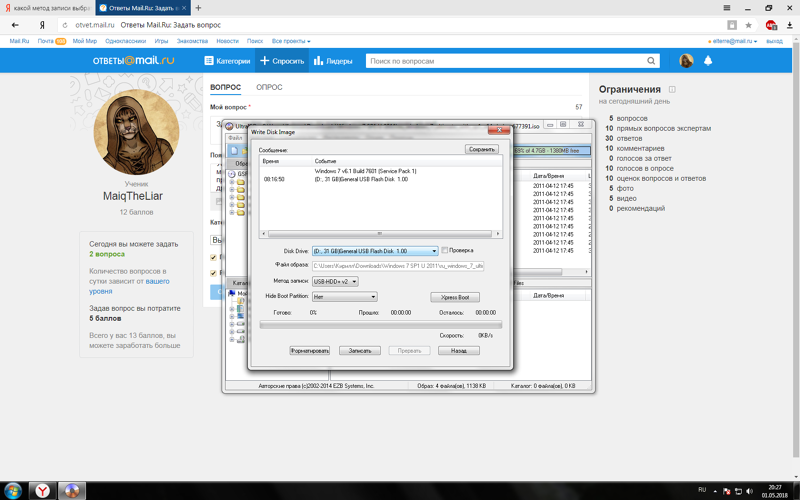The height and width of the screenshot is (500, 800).
Task: Open the Одноклассники link
Action: (x=126, y=41)
